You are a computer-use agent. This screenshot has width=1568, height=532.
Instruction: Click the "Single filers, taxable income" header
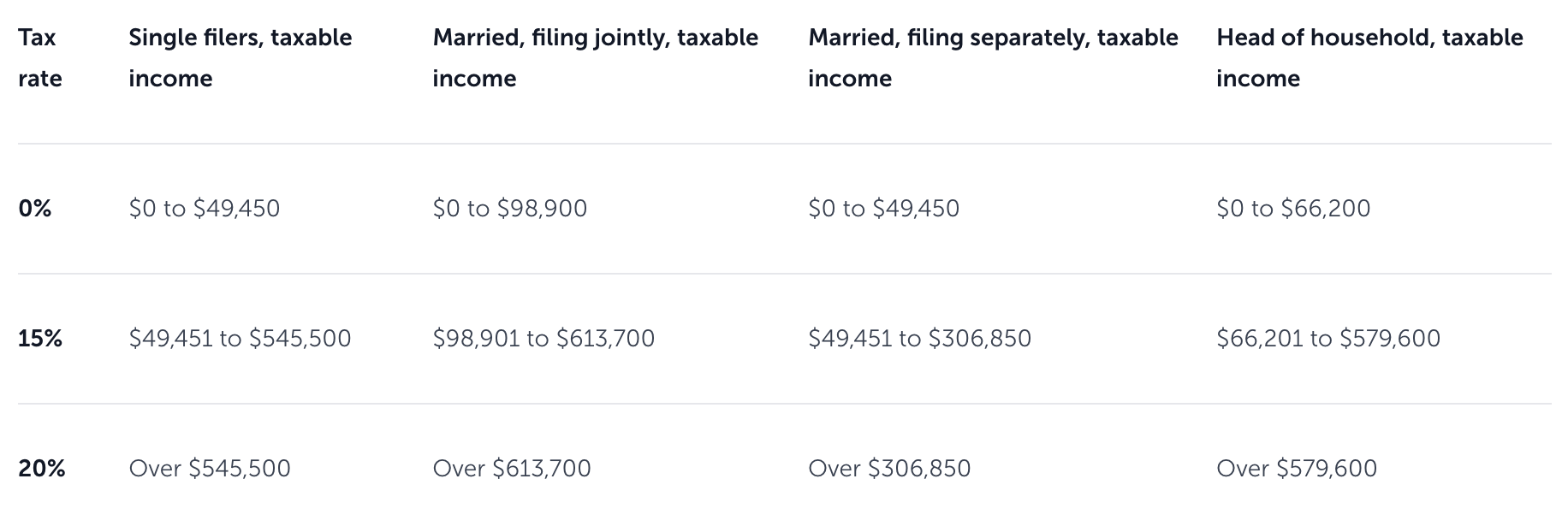coord(240,58)
